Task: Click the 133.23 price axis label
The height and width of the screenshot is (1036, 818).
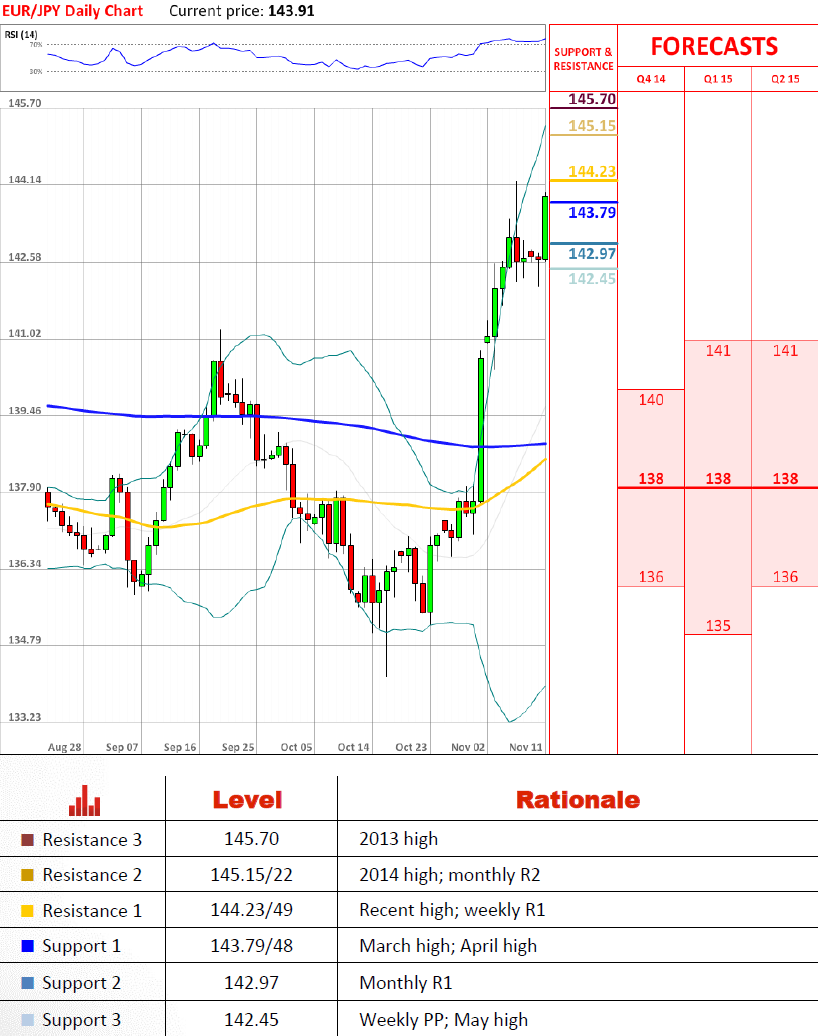Action: click(x=24, y=717)
